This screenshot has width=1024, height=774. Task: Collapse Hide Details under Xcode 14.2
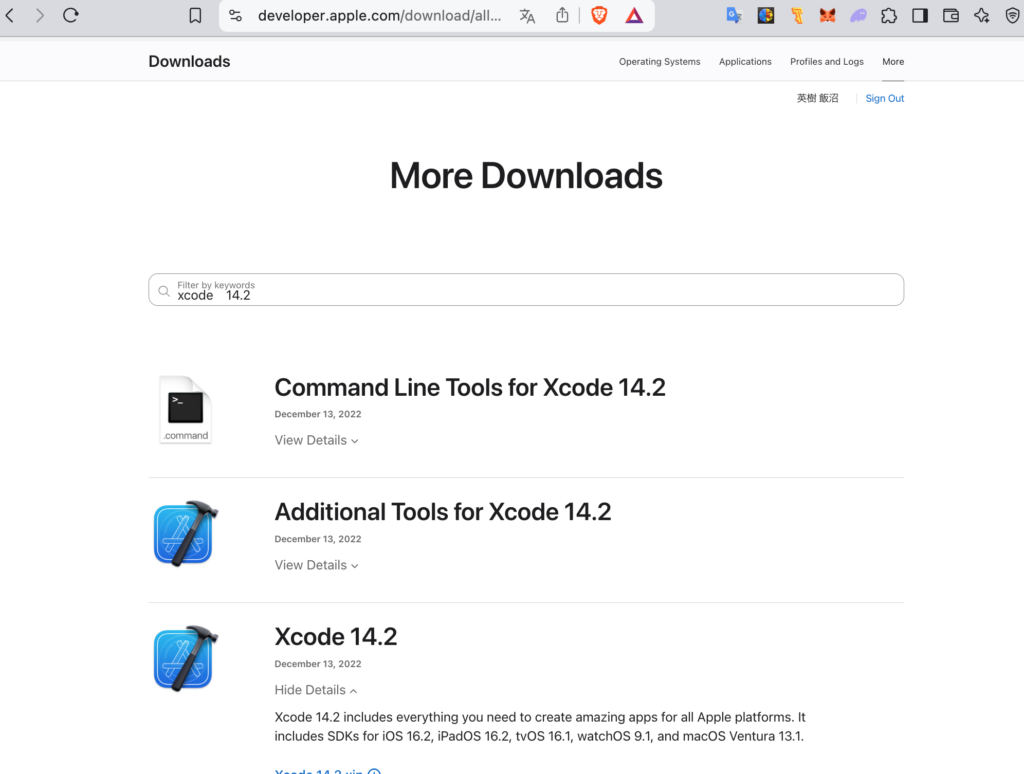click(315, 690)
